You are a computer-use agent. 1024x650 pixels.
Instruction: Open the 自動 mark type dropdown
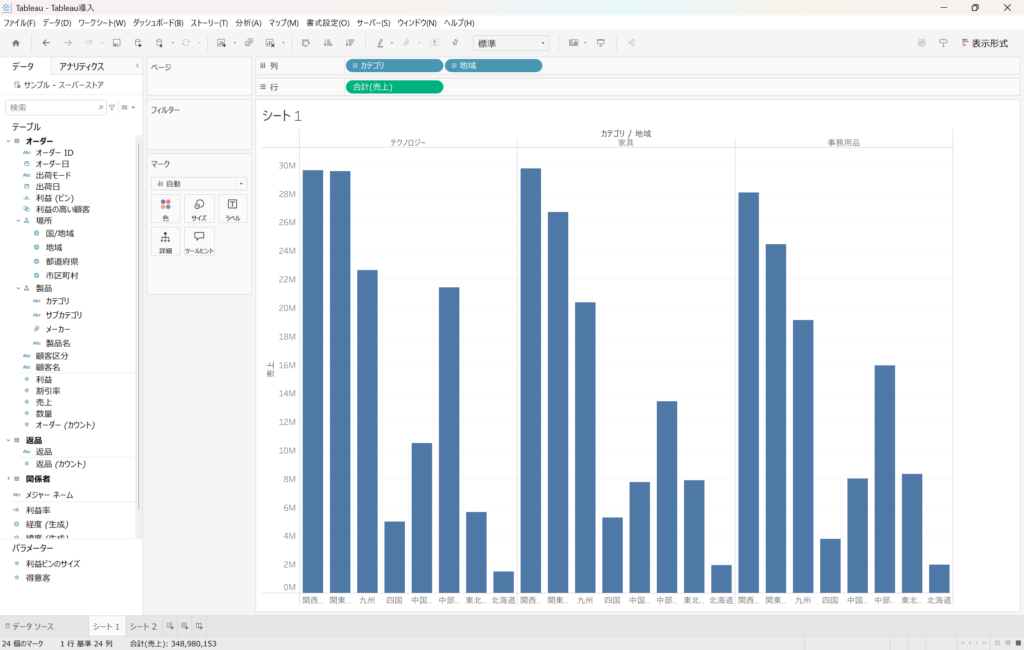click(x=199, y=184)
